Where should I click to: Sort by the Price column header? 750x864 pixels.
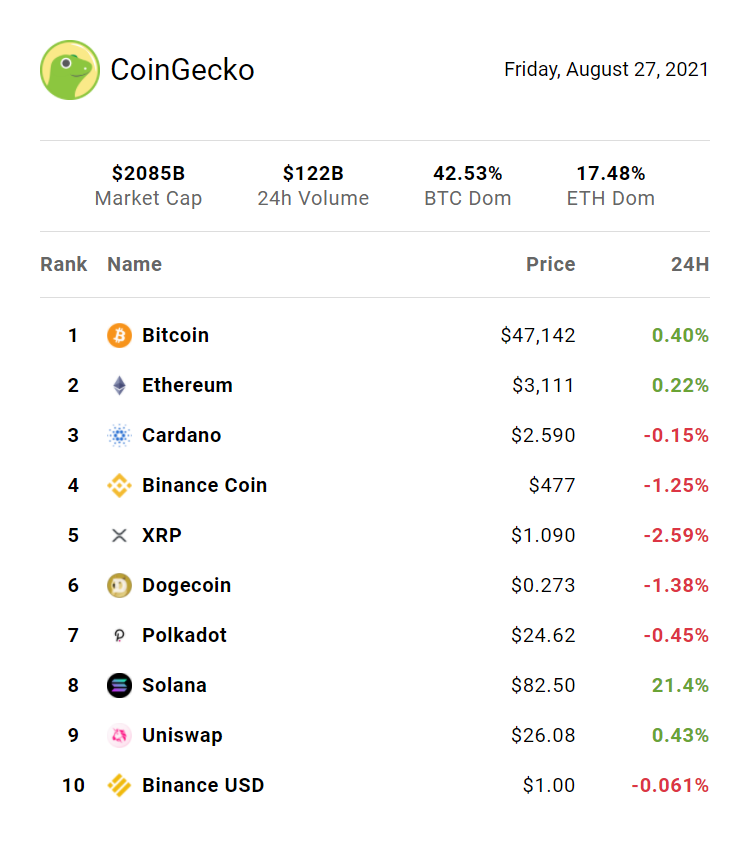click(551, 265)
